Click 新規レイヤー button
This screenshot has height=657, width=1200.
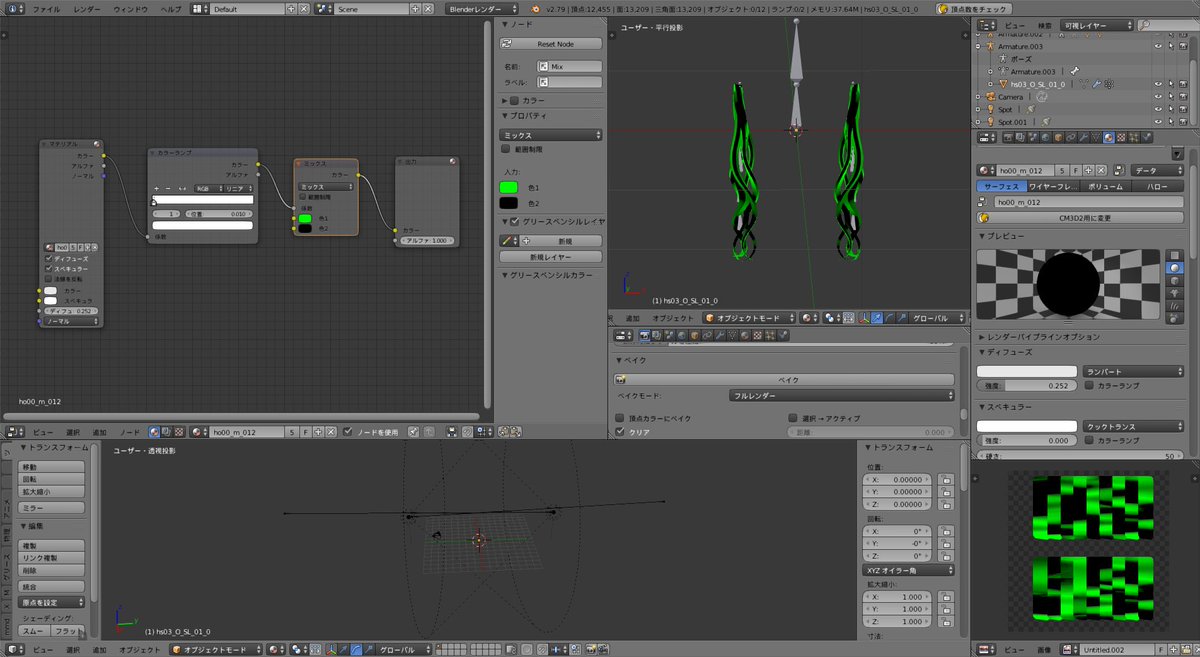point(552,257)
